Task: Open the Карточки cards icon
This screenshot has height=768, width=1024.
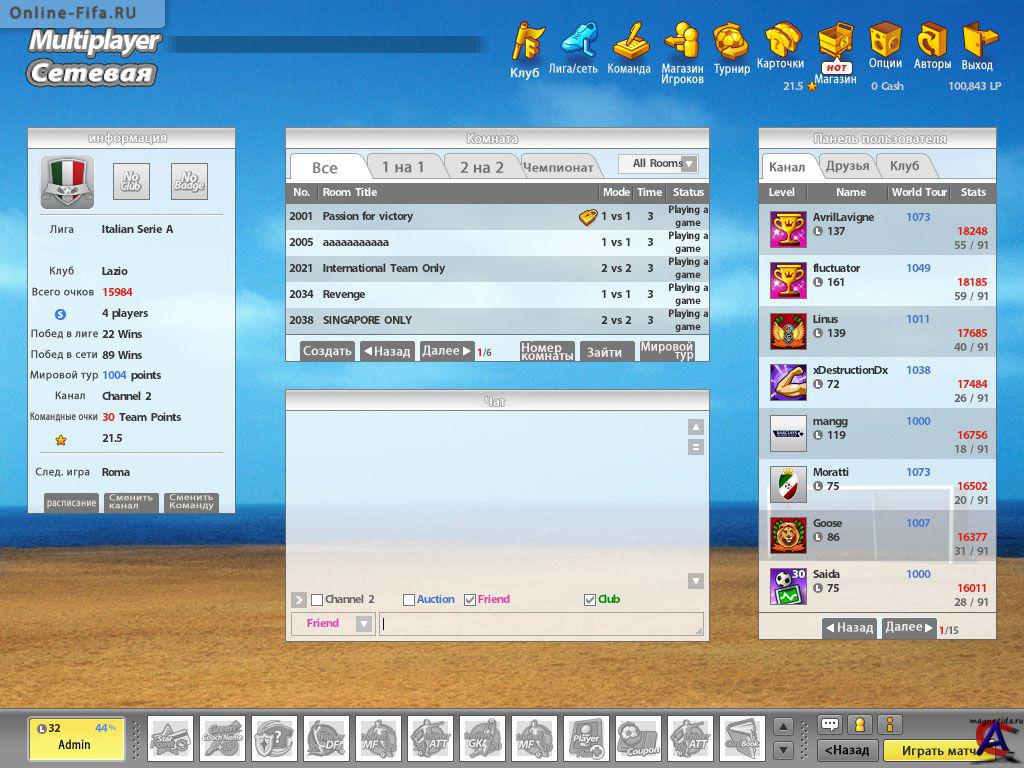Action: coord(782,40)
